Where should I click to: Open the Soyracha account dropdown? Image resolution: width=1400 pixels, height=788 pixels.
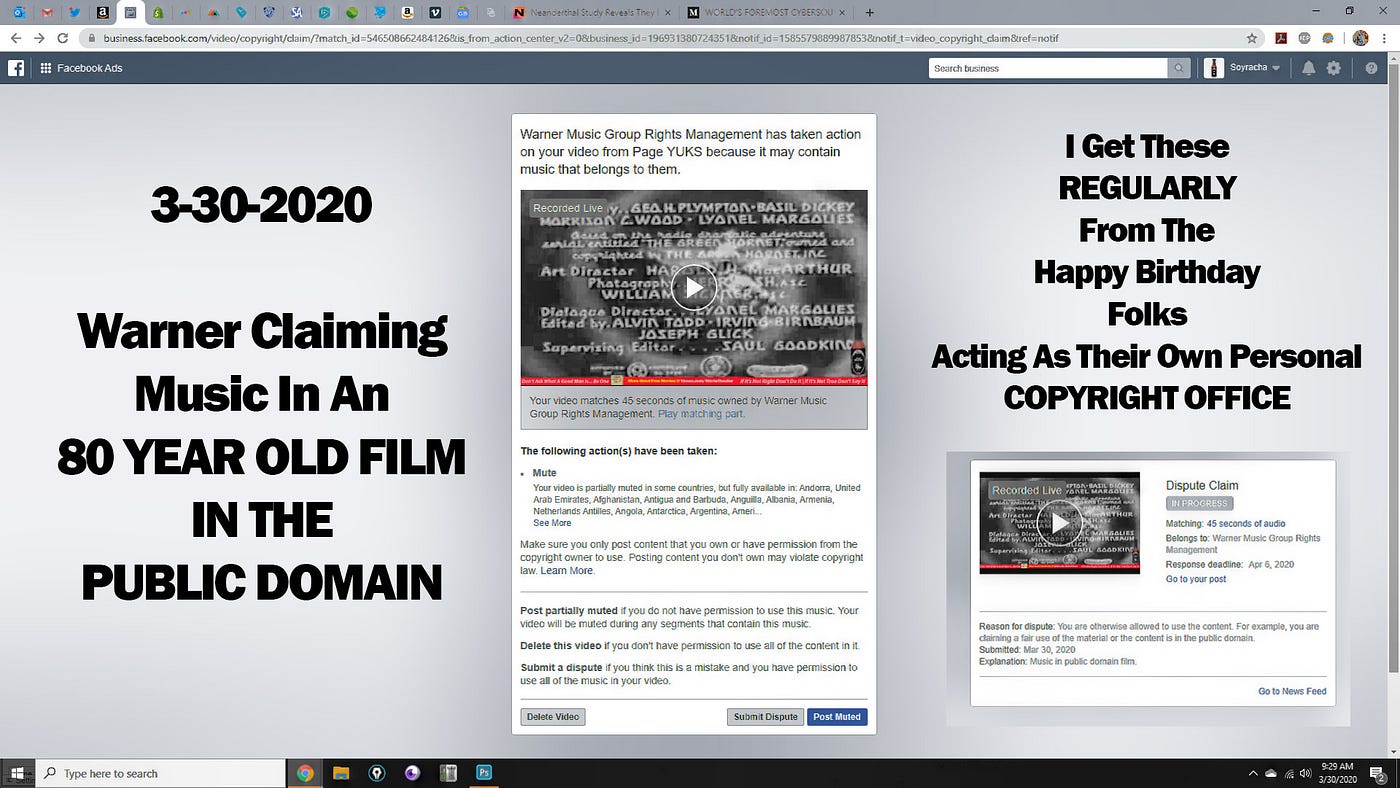click(1255, 68)
